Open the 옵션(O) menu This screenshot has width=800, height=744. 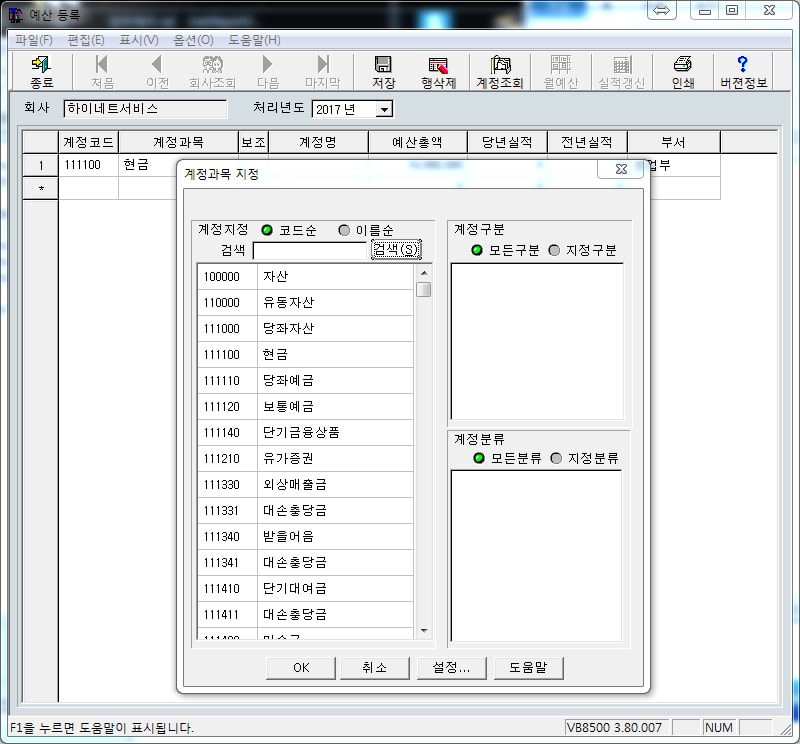click(193, 40)
